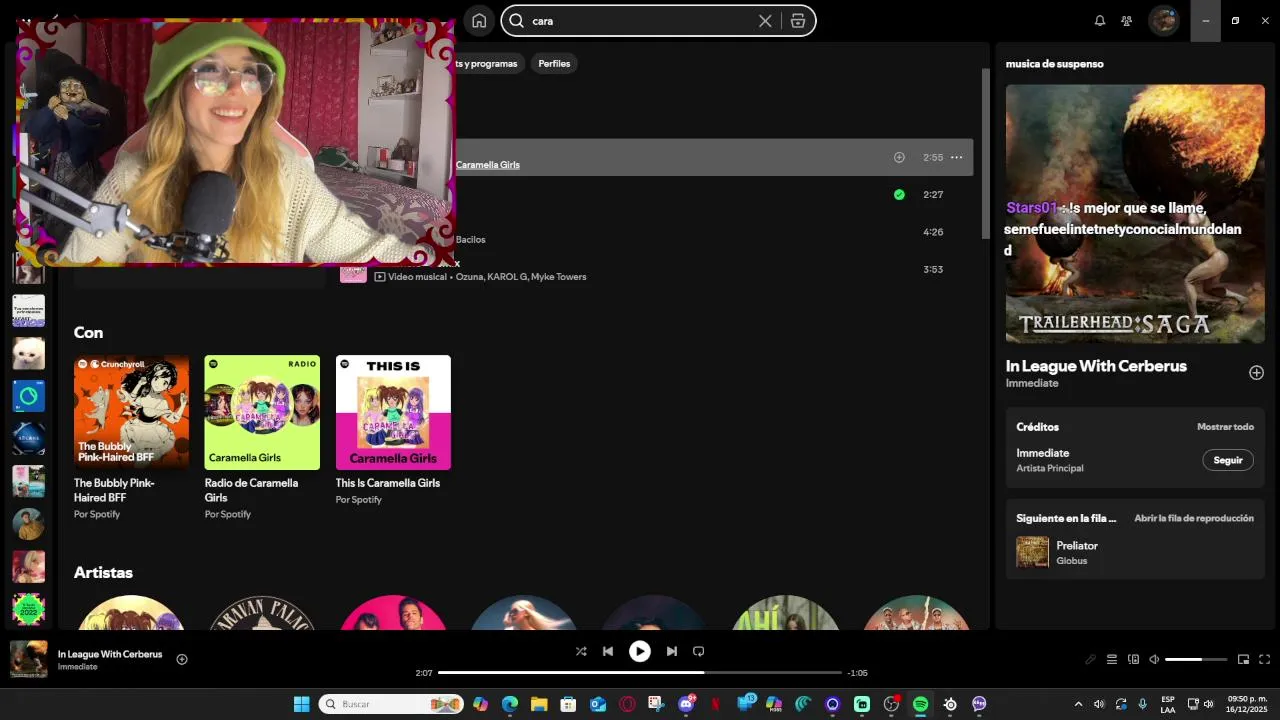Viewport: 1280px width, 720px height.
Task: Follow Immediate with the Seguir button
Action: (x=1228, y=460)
